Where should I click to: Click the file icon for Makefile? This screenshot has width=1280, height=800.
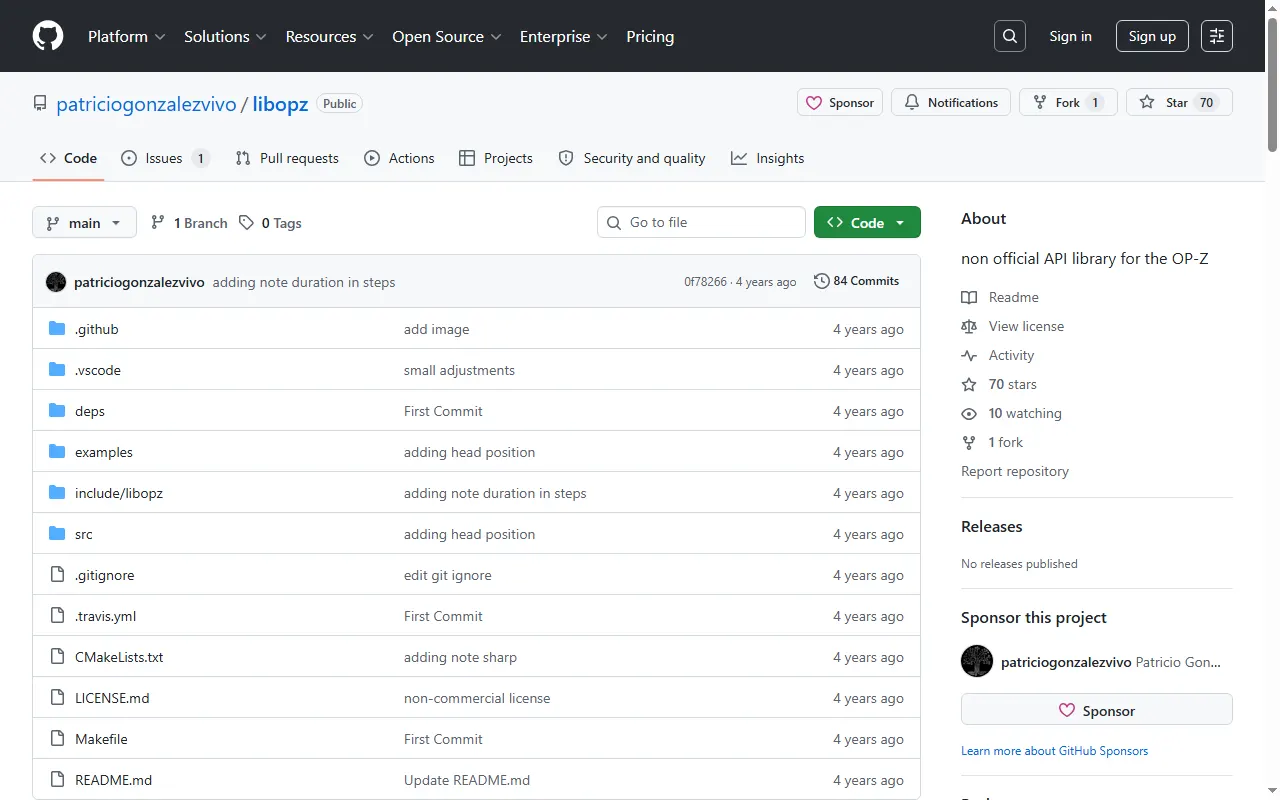pyautogui.click(x=57, y=739)
